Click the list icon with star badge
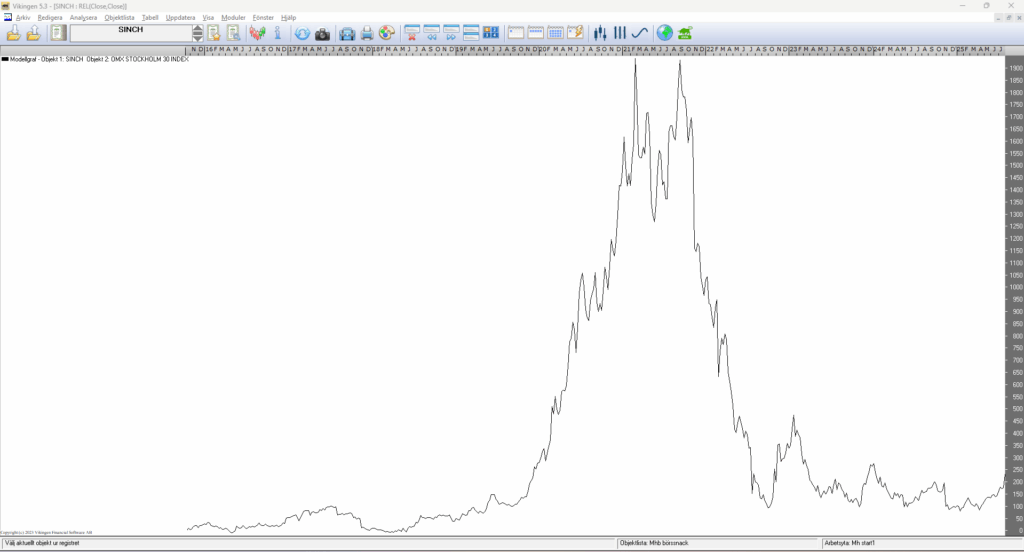 click(214, 33)
